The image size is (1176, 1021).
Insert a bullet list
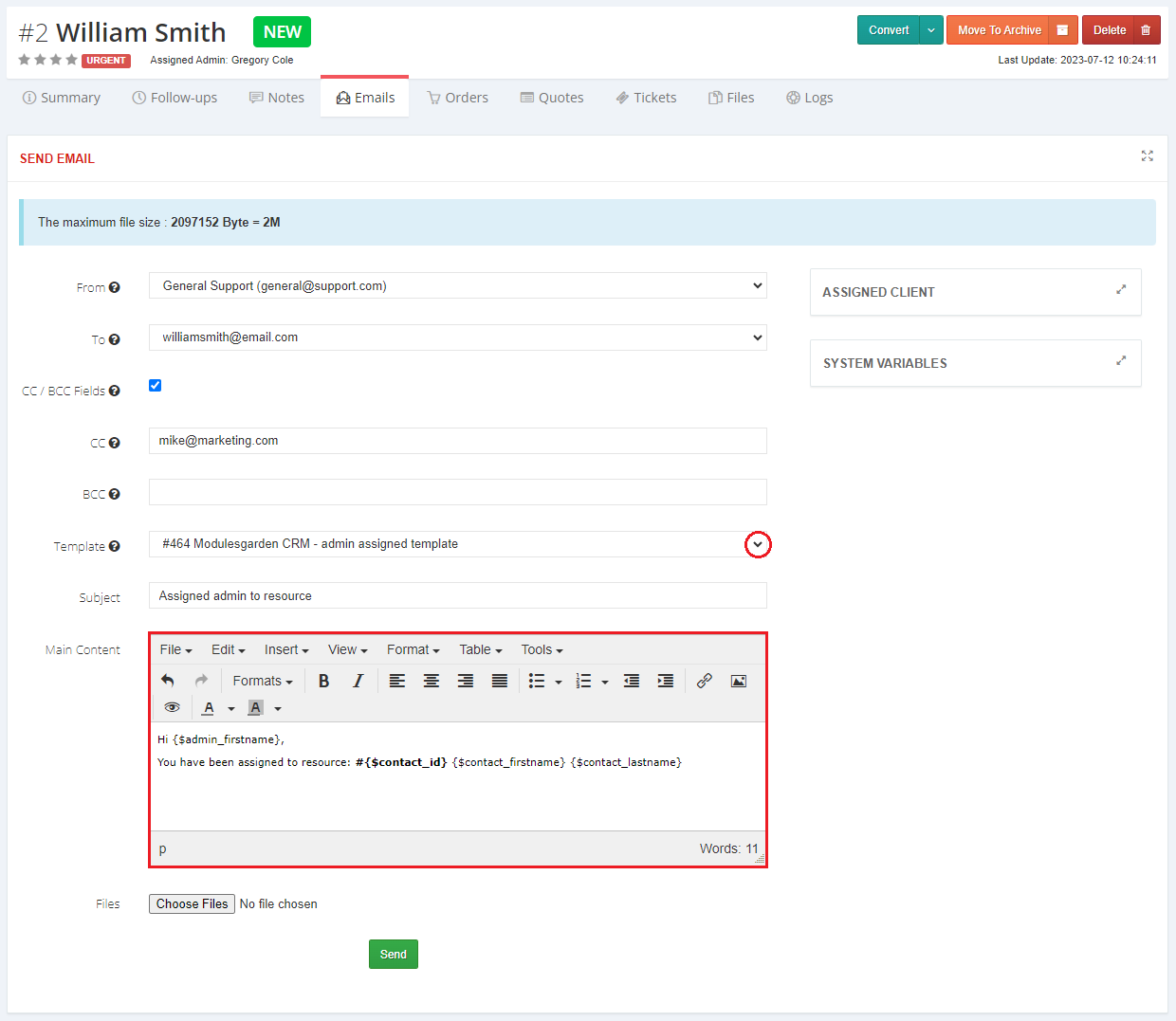(537, 681)
